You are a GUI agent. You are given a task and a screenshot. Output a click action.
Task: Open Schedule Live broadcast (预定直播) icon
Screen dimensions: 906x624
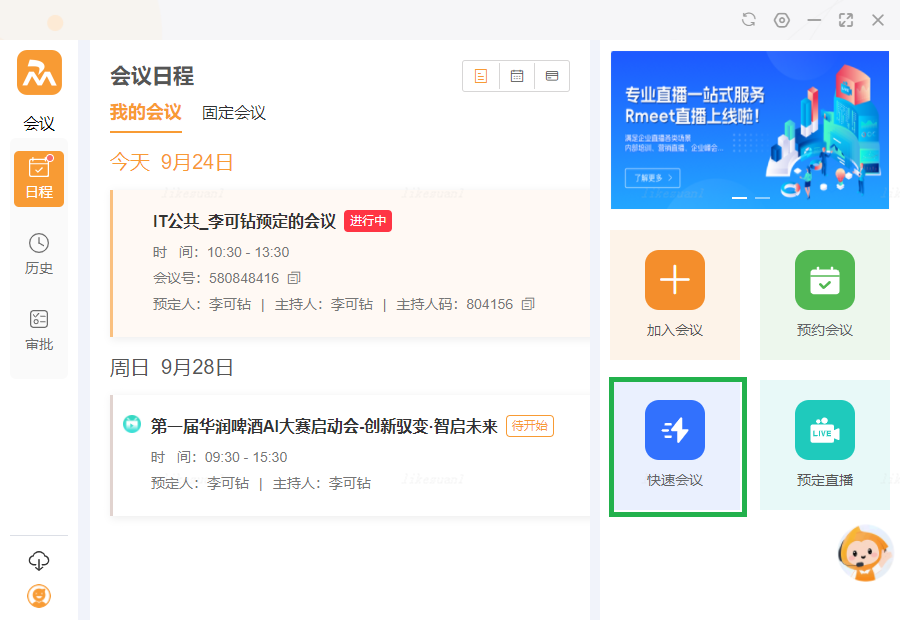point(825,430)
